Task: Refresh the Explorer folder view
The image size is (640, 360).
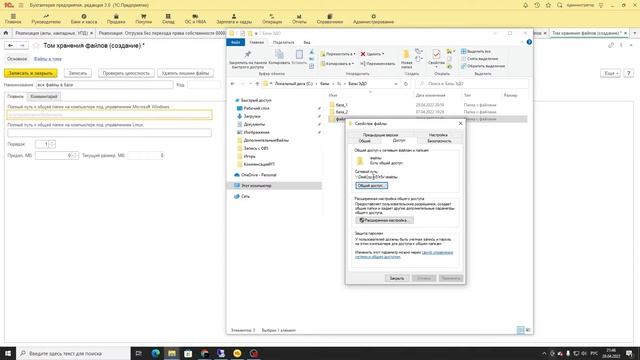Action: click(406, 84)
